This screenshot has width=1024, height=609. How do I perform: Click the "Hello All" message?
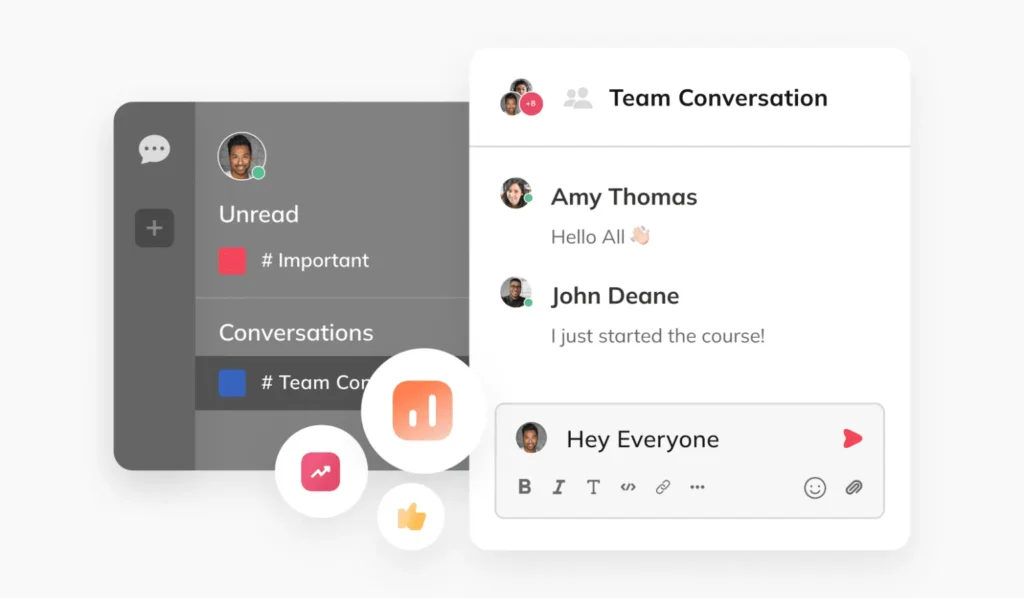point(601,236)
